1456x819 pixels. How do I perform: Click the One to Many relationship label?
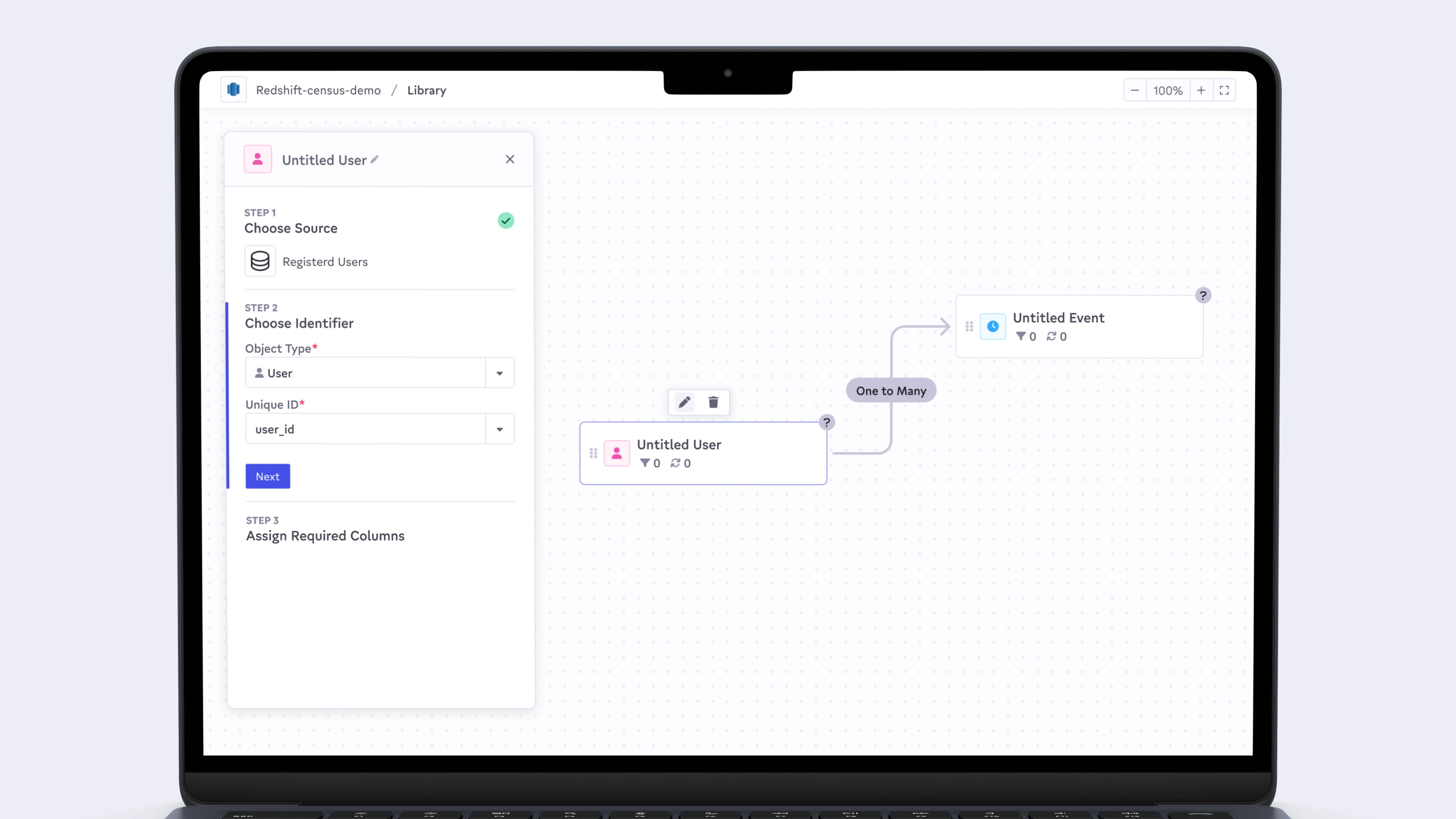pyautogui.click(x=891, y=391)
